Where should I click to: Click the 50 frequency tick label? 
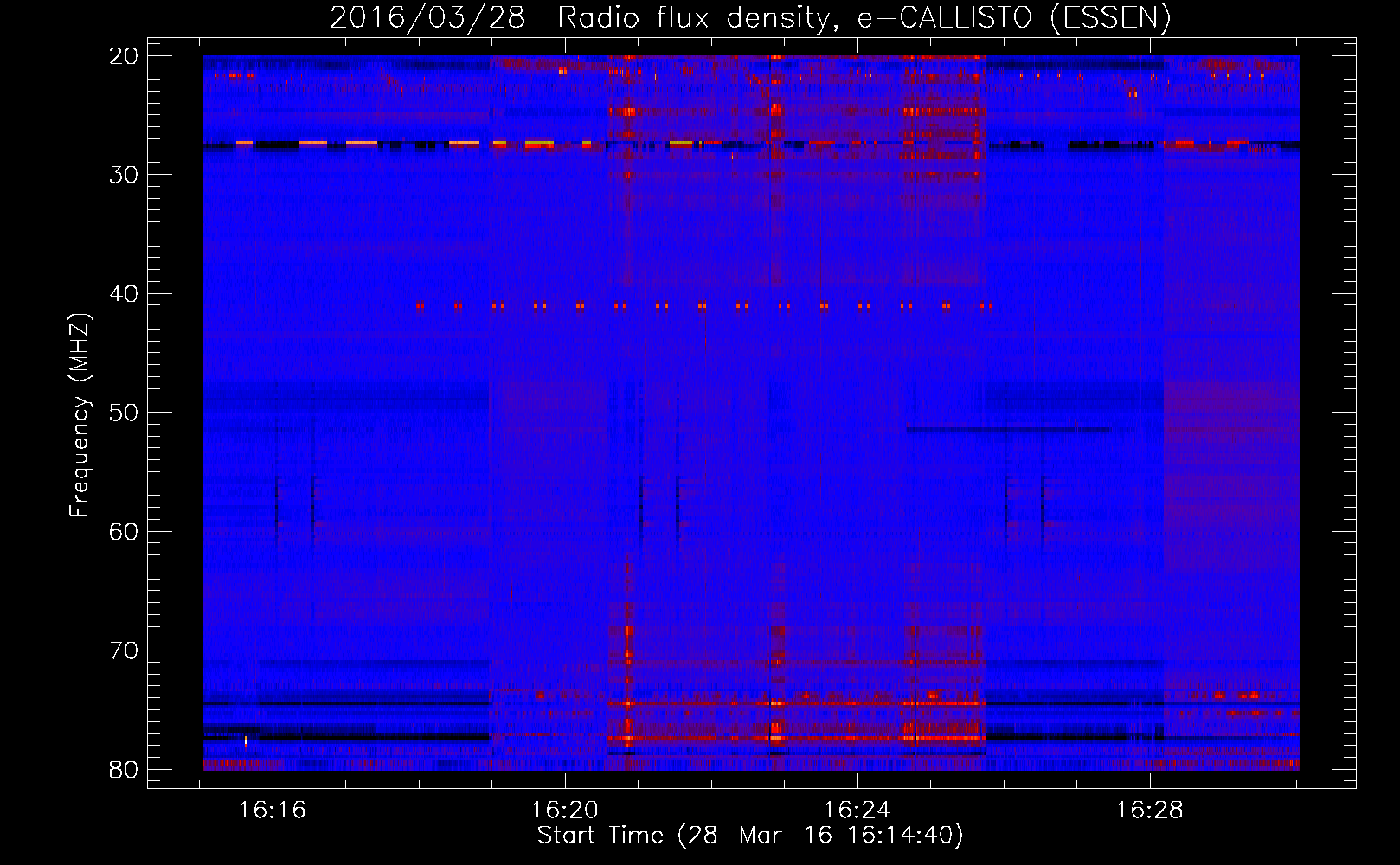[x=124, y=413]
